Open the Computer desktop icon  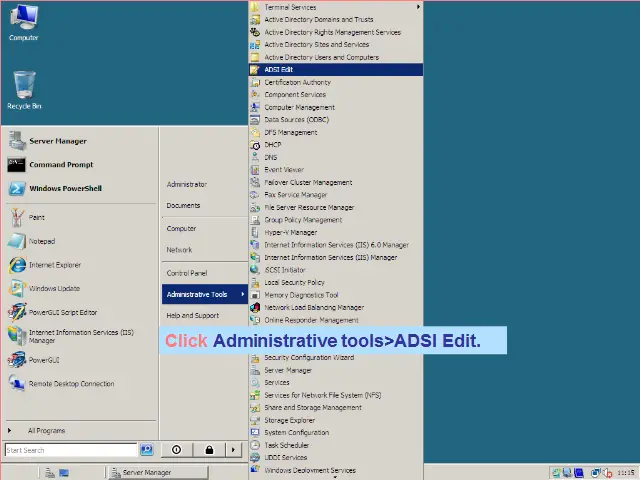tap(24, 22)
